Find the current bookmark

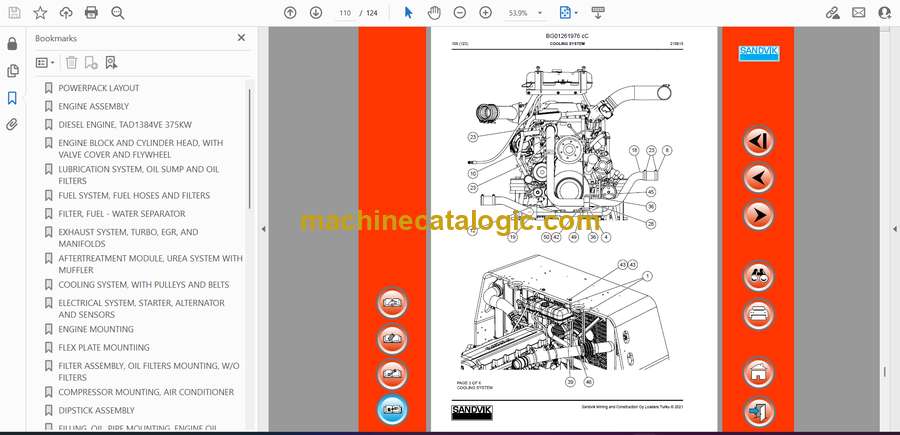[x=111, y=63]
